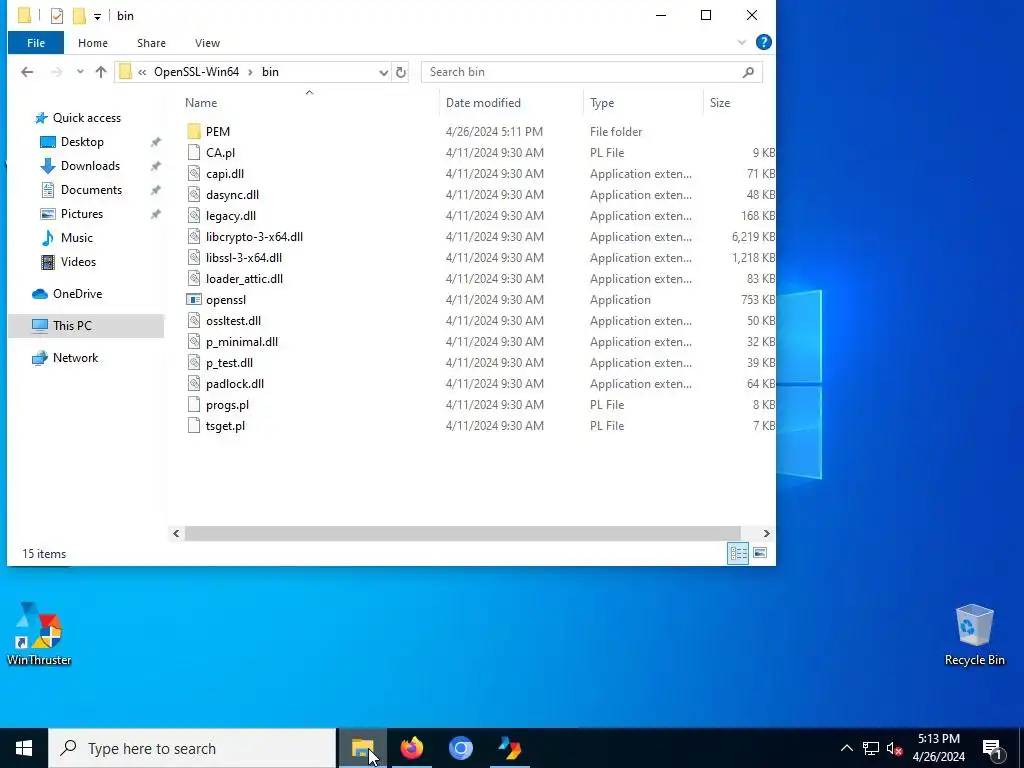Open recent locations dropdown arrow
The height and width of the screenshot is (768, 1024).
point(80,72)
